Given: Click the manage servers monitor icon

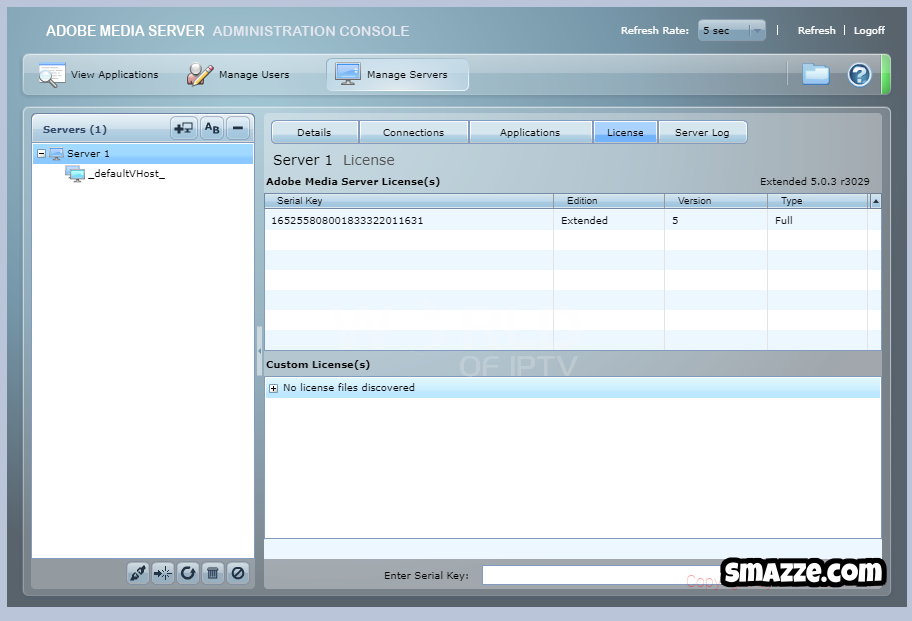Looking at the screenshot, I should (348, 74).
